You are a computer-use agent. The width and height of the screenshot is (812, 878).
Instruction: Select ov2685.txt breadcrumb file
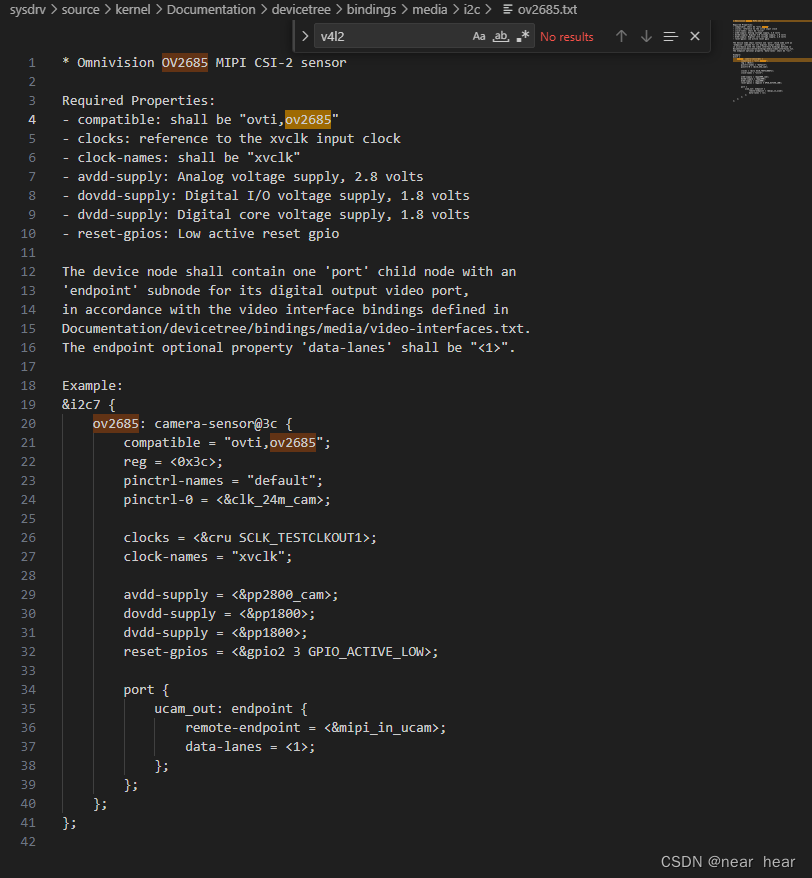click(x=547, y=10)
